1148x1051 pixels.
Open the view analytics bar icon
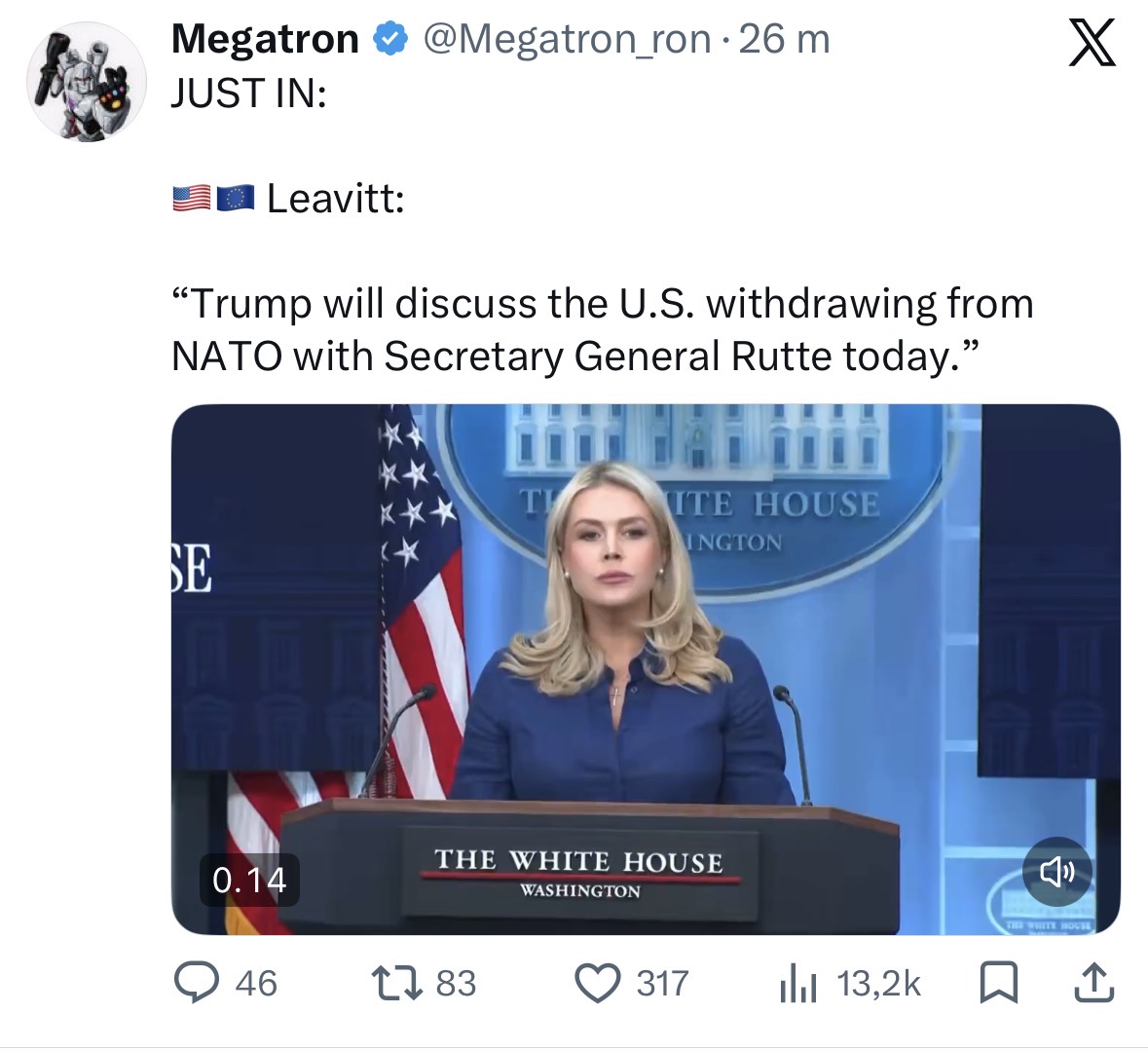click(796, 984)
